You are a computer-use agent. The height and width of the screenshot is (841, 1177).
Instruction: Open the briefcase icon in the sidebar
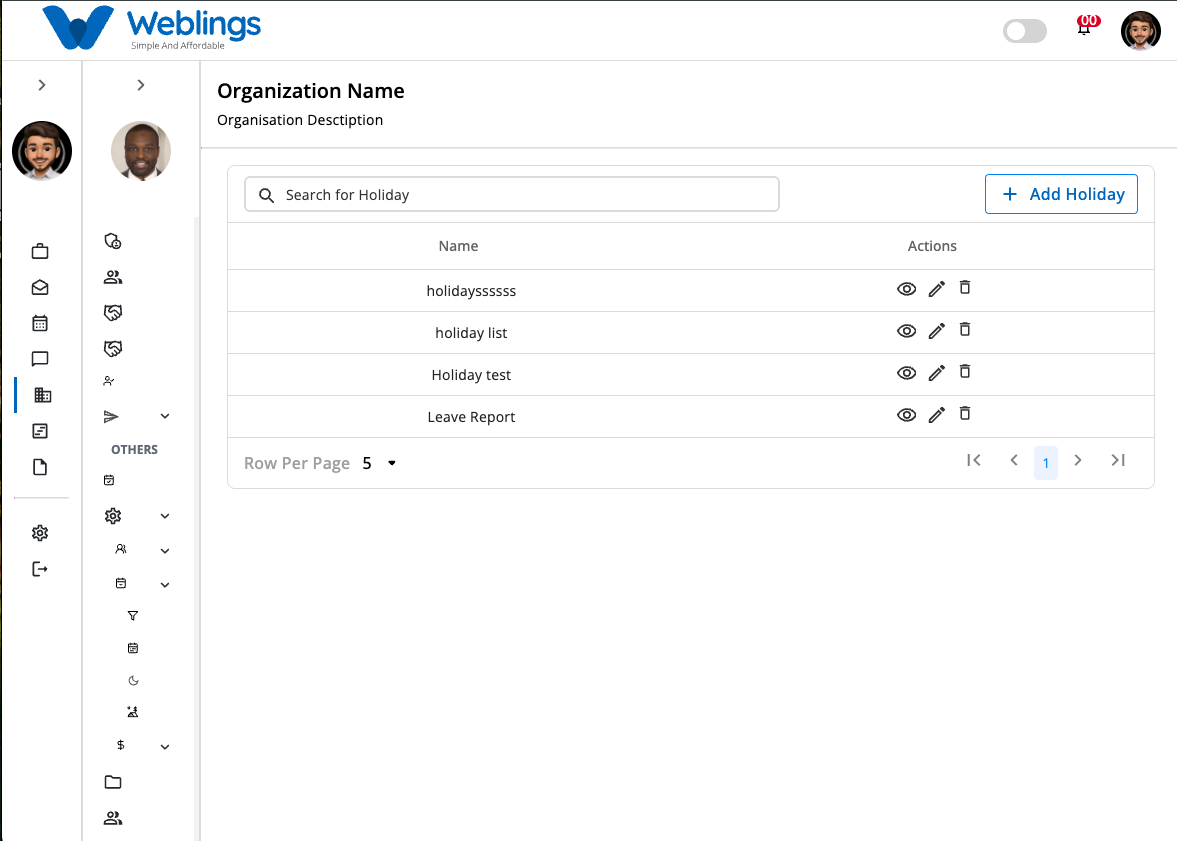pos(41,252)
